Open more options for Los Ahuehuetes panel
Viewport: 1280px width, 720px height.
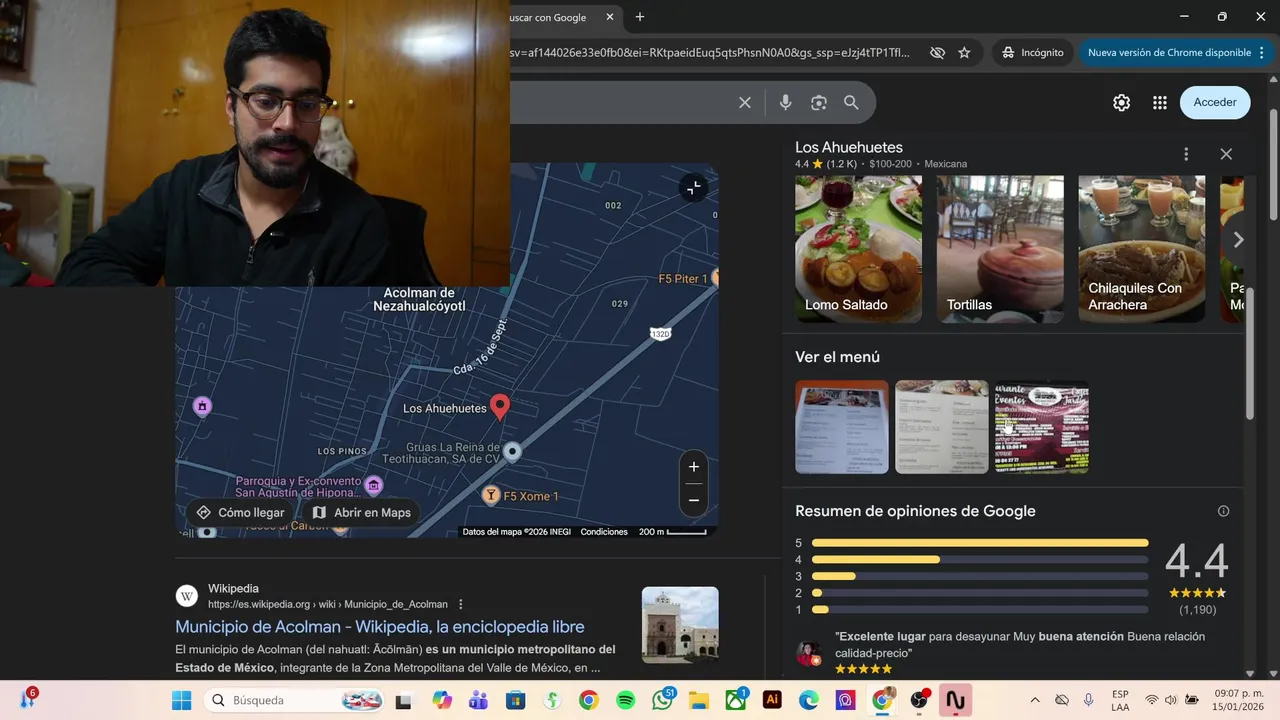pos(1186,154)
